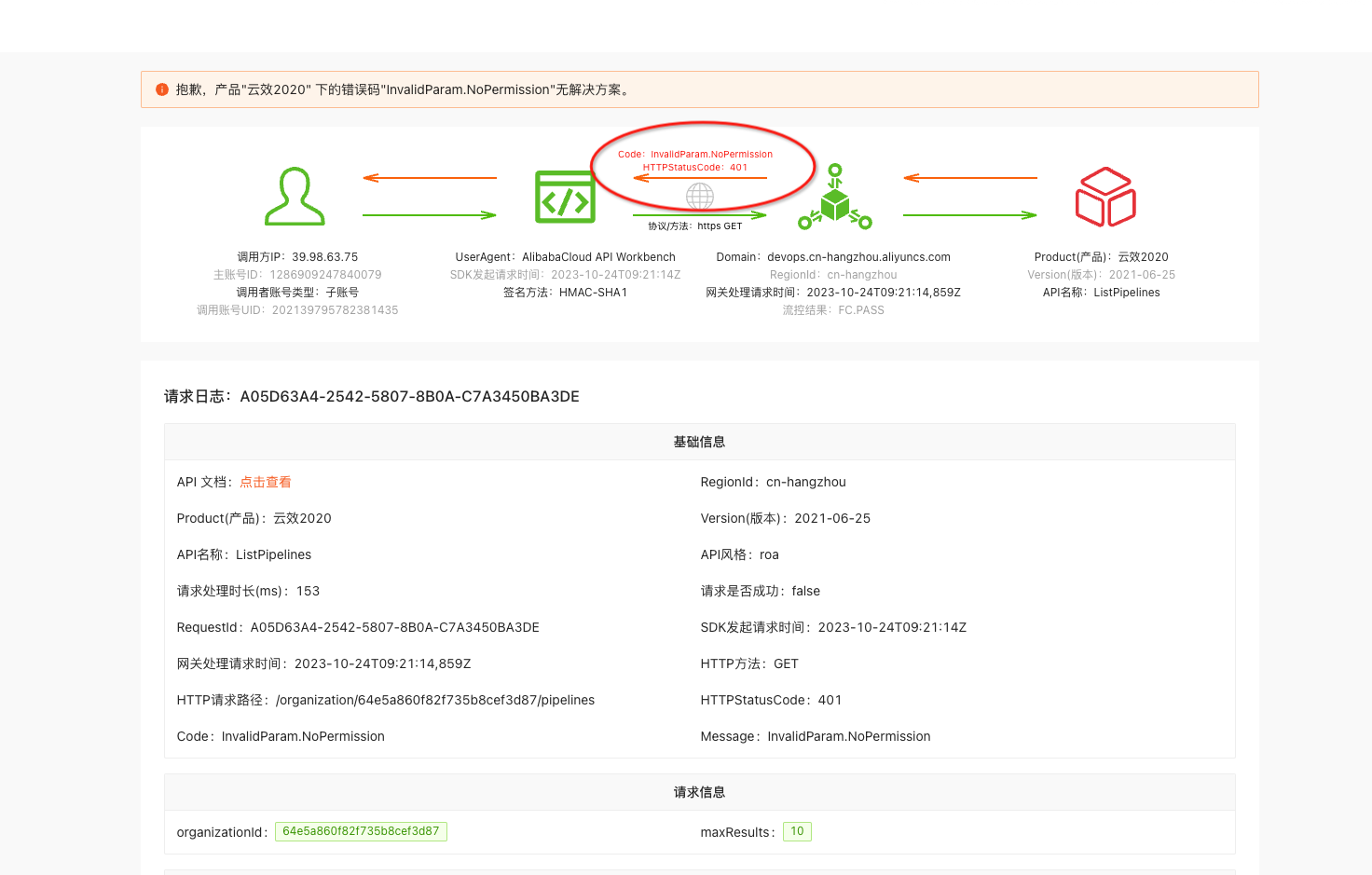Click the table HTTPStatusCode: 401 entry
Image resolution: width=1372 pixels, height=875 pixels.
pyautogui.click(x=771, y=700)
